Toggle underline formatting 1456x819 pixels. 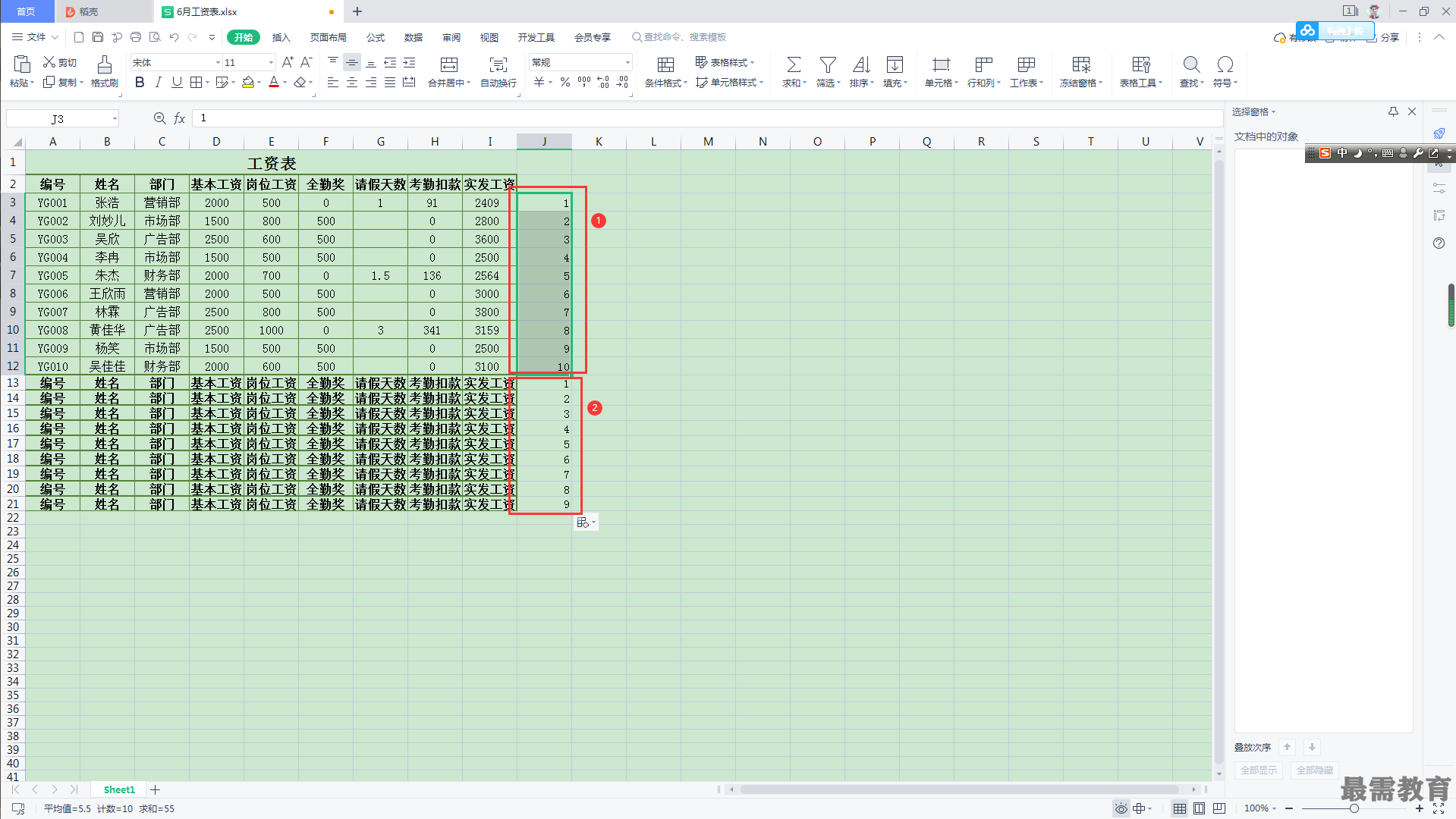pos(177,83)
